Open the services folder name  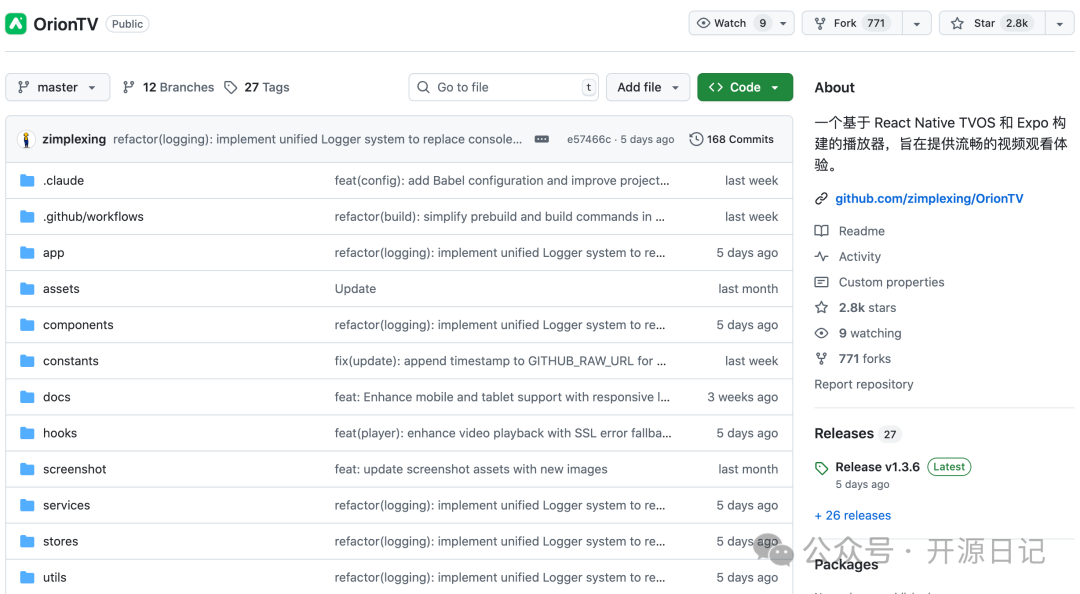click(66, 505)
